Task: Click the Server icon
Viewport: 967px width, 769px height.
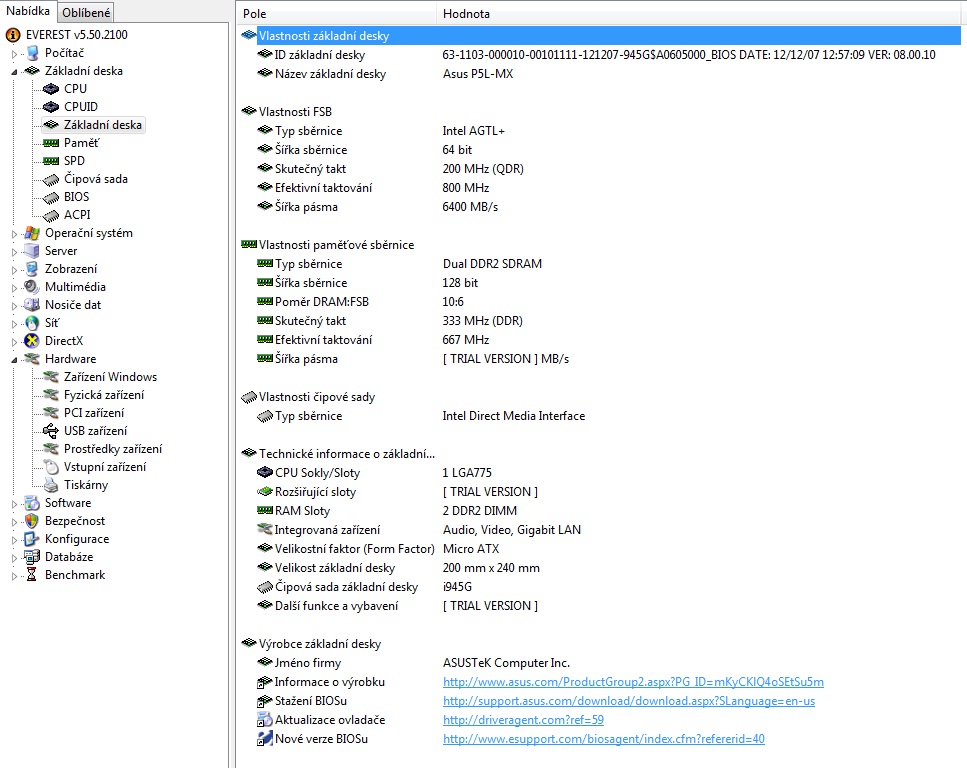Action: point(32,251)
